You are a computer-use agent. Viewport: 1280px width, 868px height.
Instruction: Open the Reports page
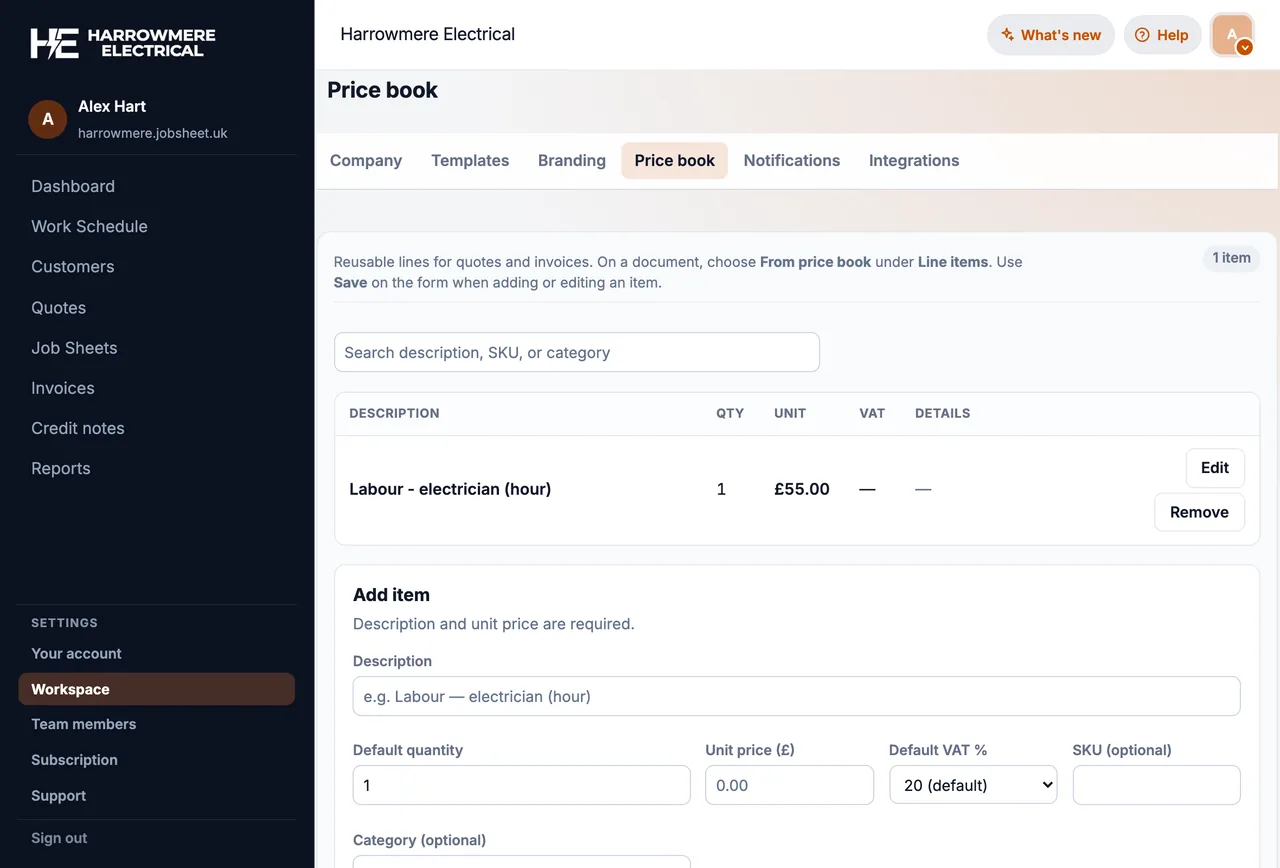[61, 468]
